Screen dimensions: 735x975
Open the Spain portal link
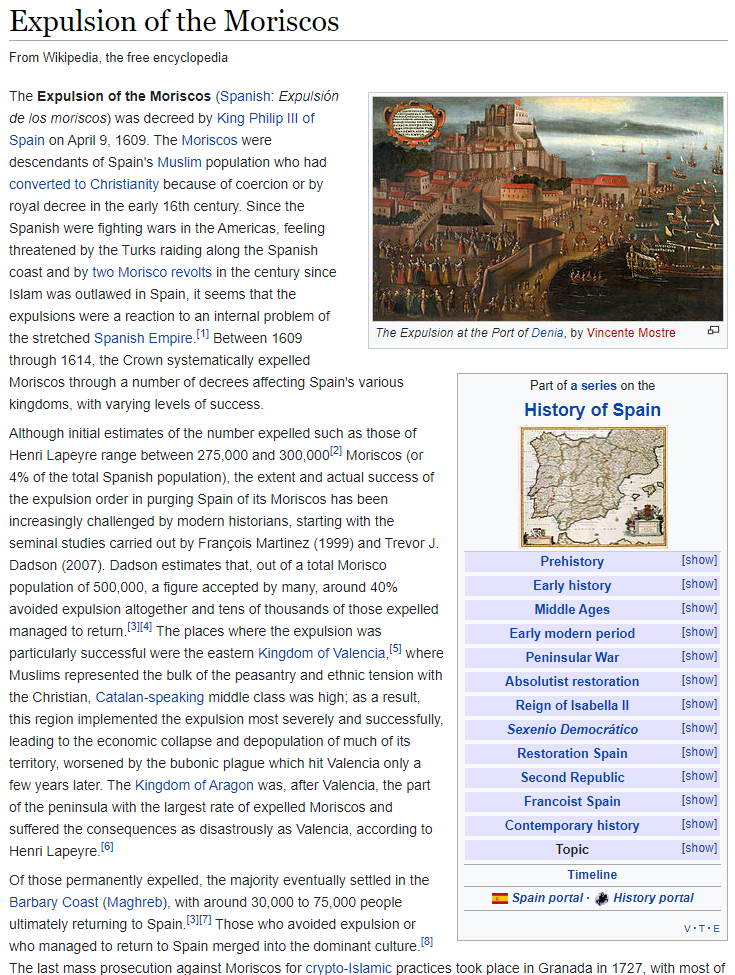547,898
